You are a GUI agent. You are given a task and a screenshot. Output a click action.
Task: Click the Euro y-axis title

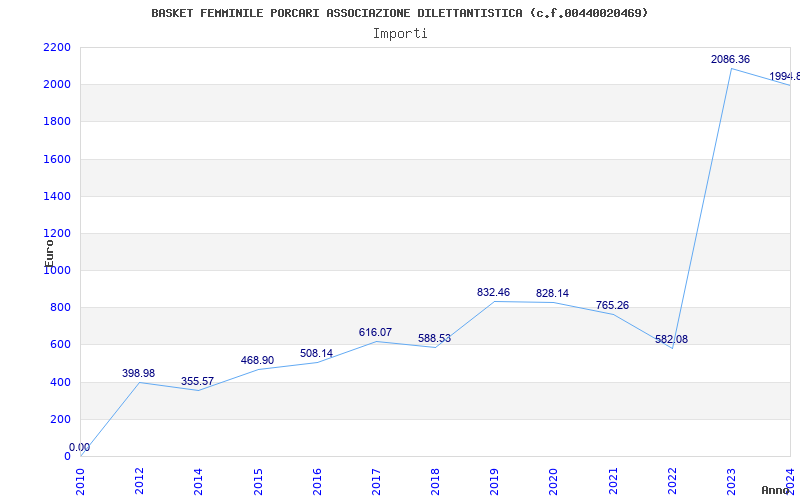click(x=49, y=253)
